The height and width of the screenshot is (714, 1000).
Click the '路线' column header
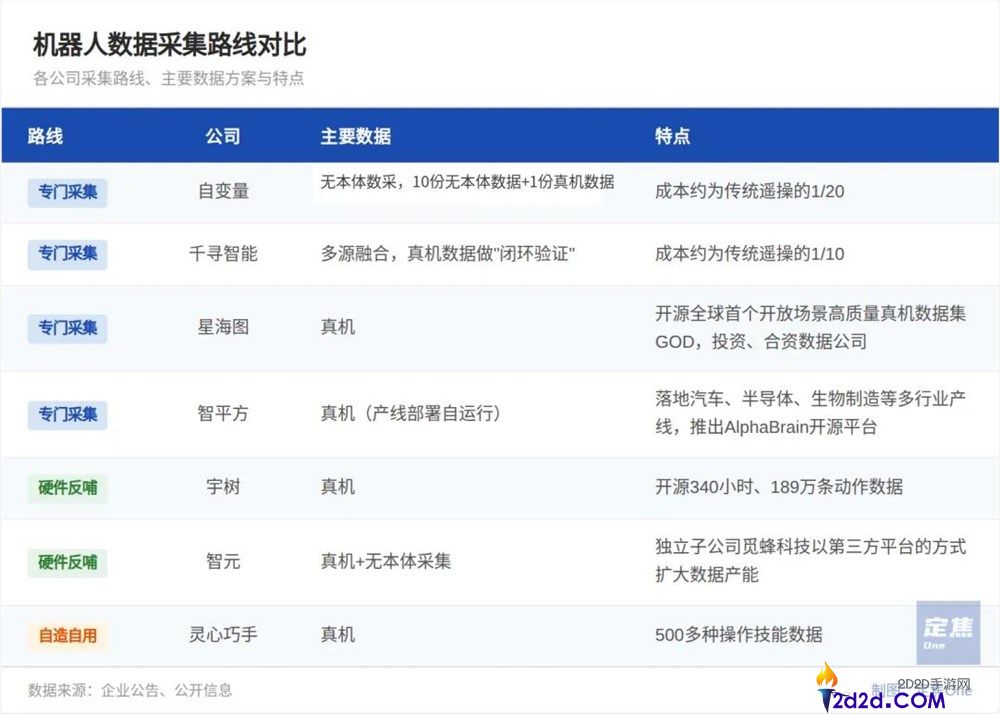(x=45, y=136)
